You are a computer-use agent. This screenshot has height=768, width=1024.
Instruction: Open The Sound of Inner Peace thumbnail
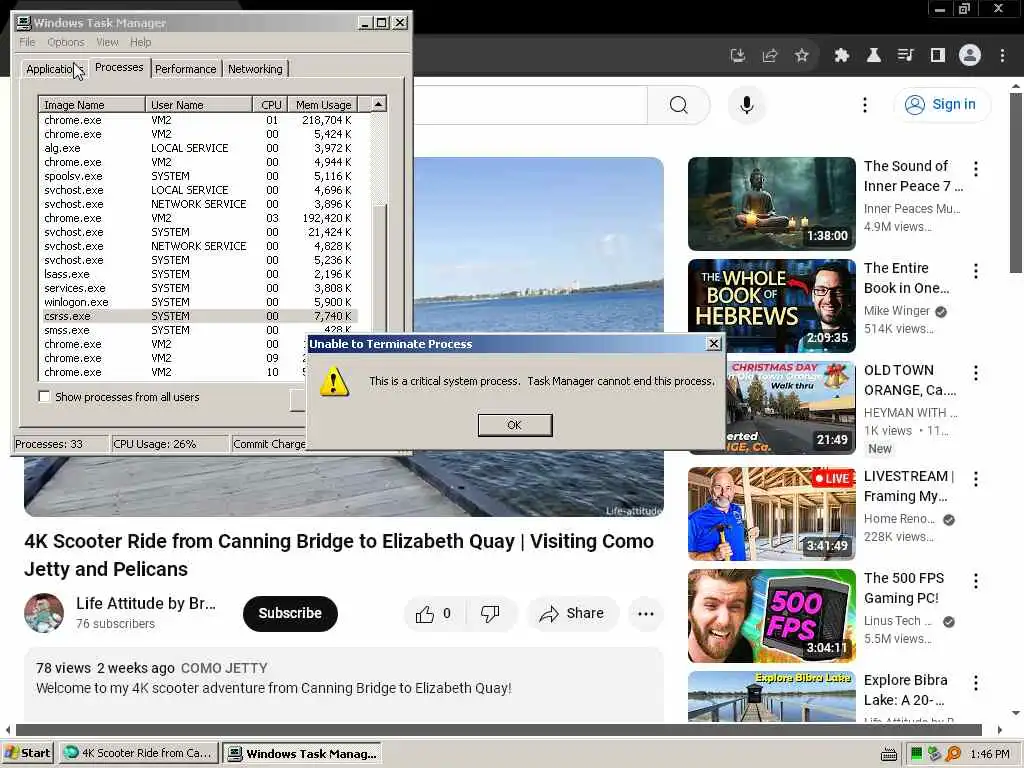click(x=771, y=204)
